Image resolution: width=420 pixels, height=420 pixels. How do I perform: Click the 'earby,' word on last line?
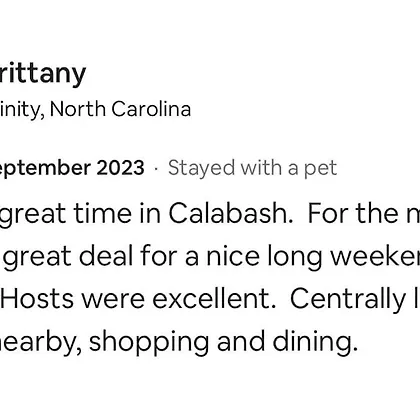point(41,342)
